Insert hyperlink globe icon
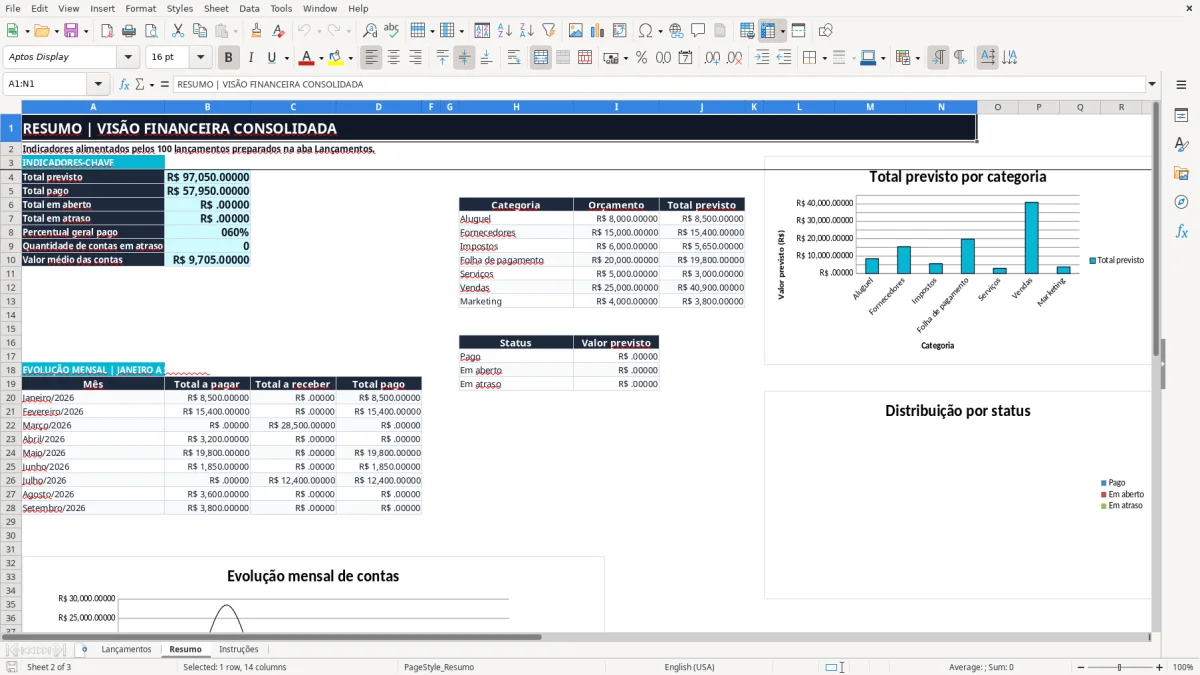 tap(676, 31)
